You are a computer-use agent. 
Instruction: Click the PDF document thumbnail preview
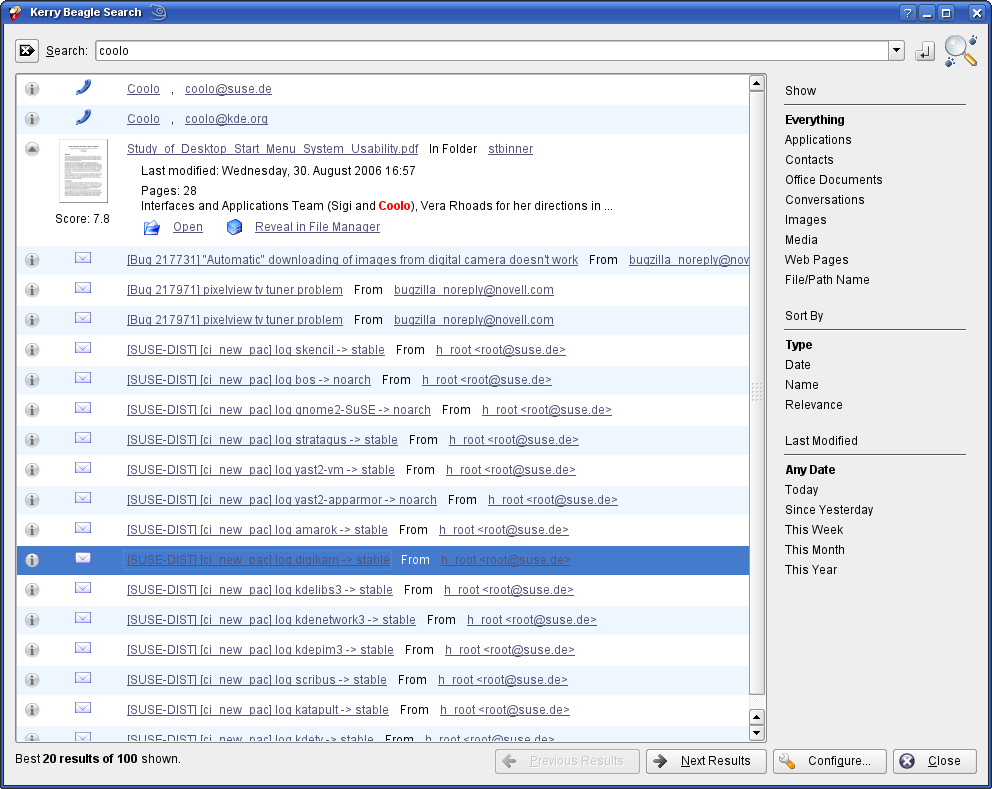[84, 171]
